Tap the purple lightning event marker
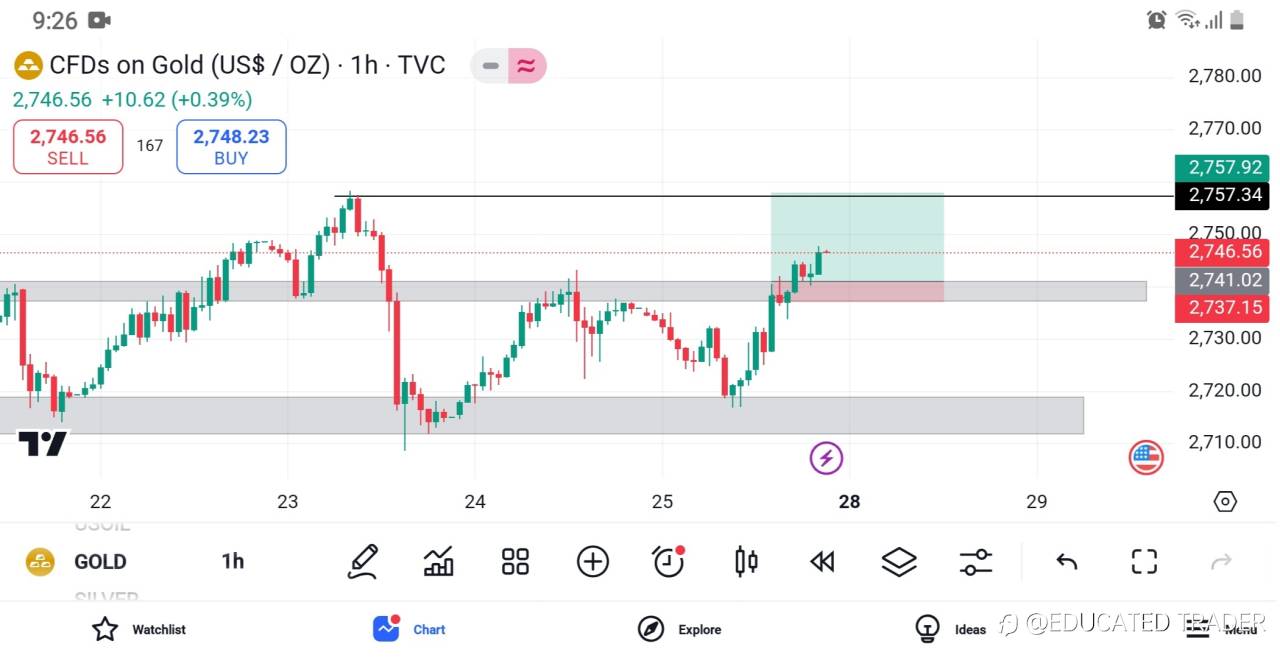 pos(826,458)
